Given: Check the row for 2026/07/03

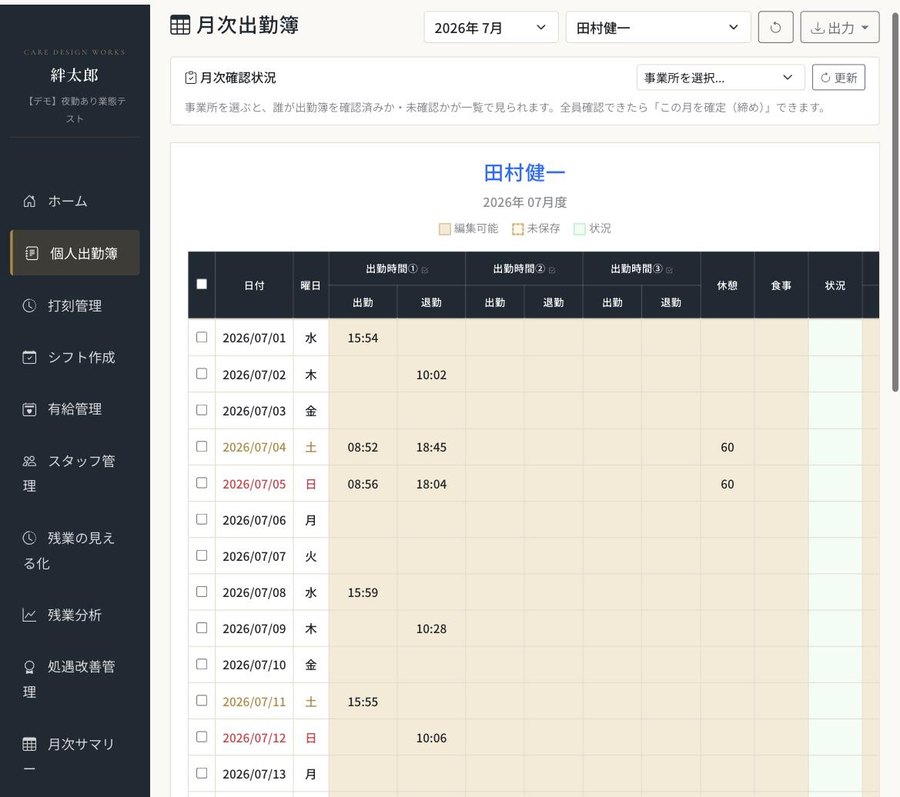Looking at the screenshot, I should tap(201, 410).
